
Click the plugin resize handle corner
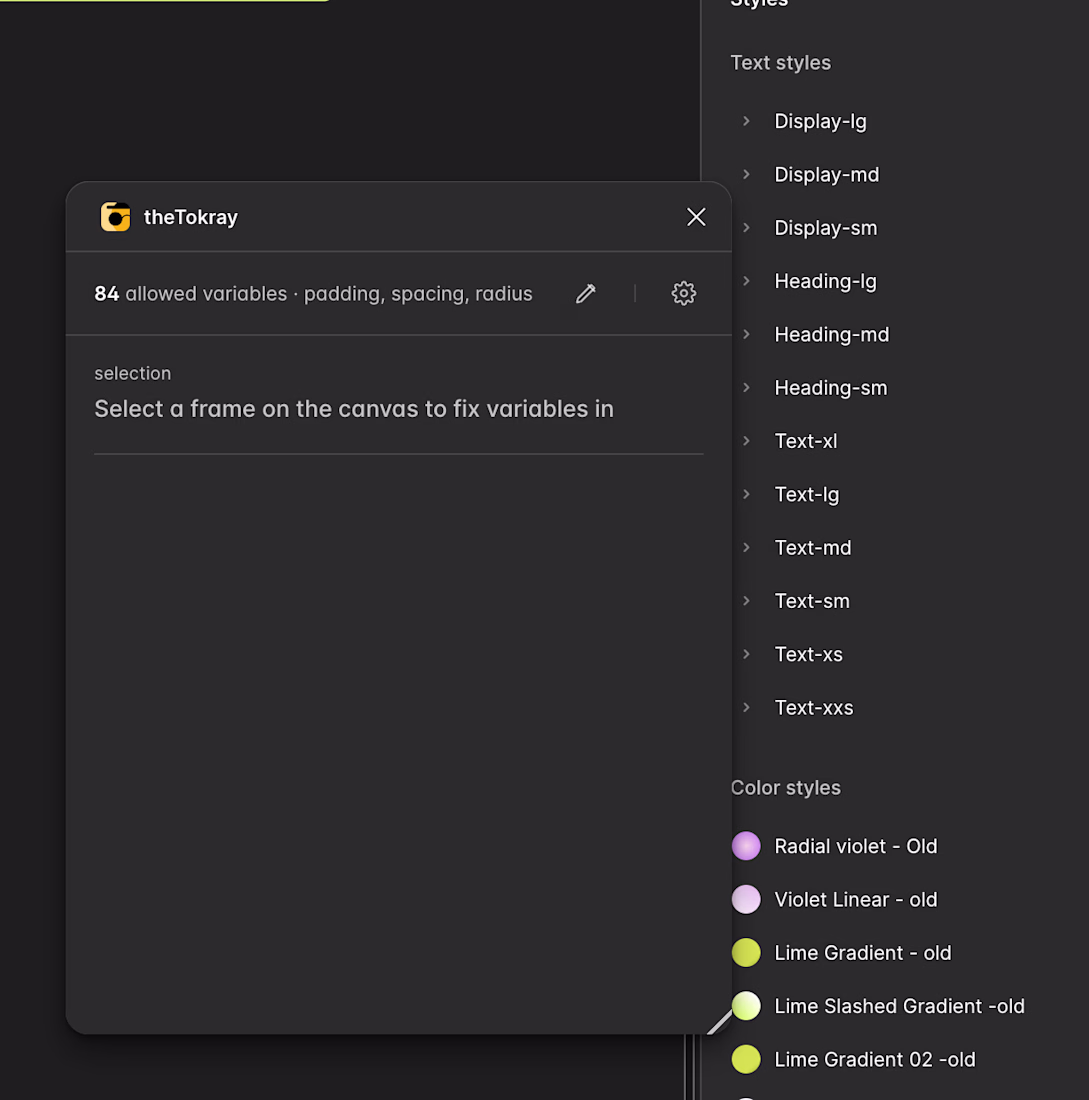719,1021
